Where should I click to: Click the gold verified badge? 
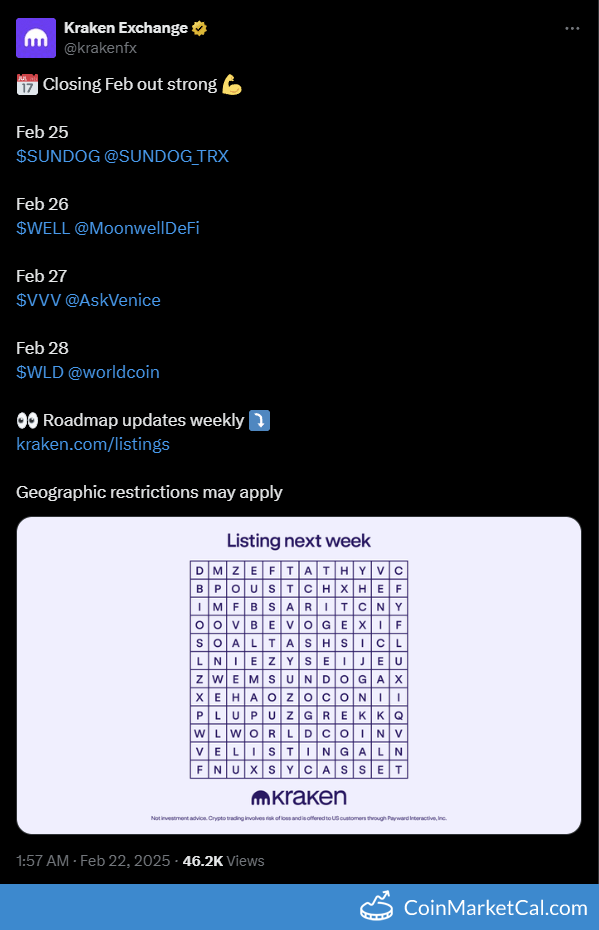(x=200, y=28)
